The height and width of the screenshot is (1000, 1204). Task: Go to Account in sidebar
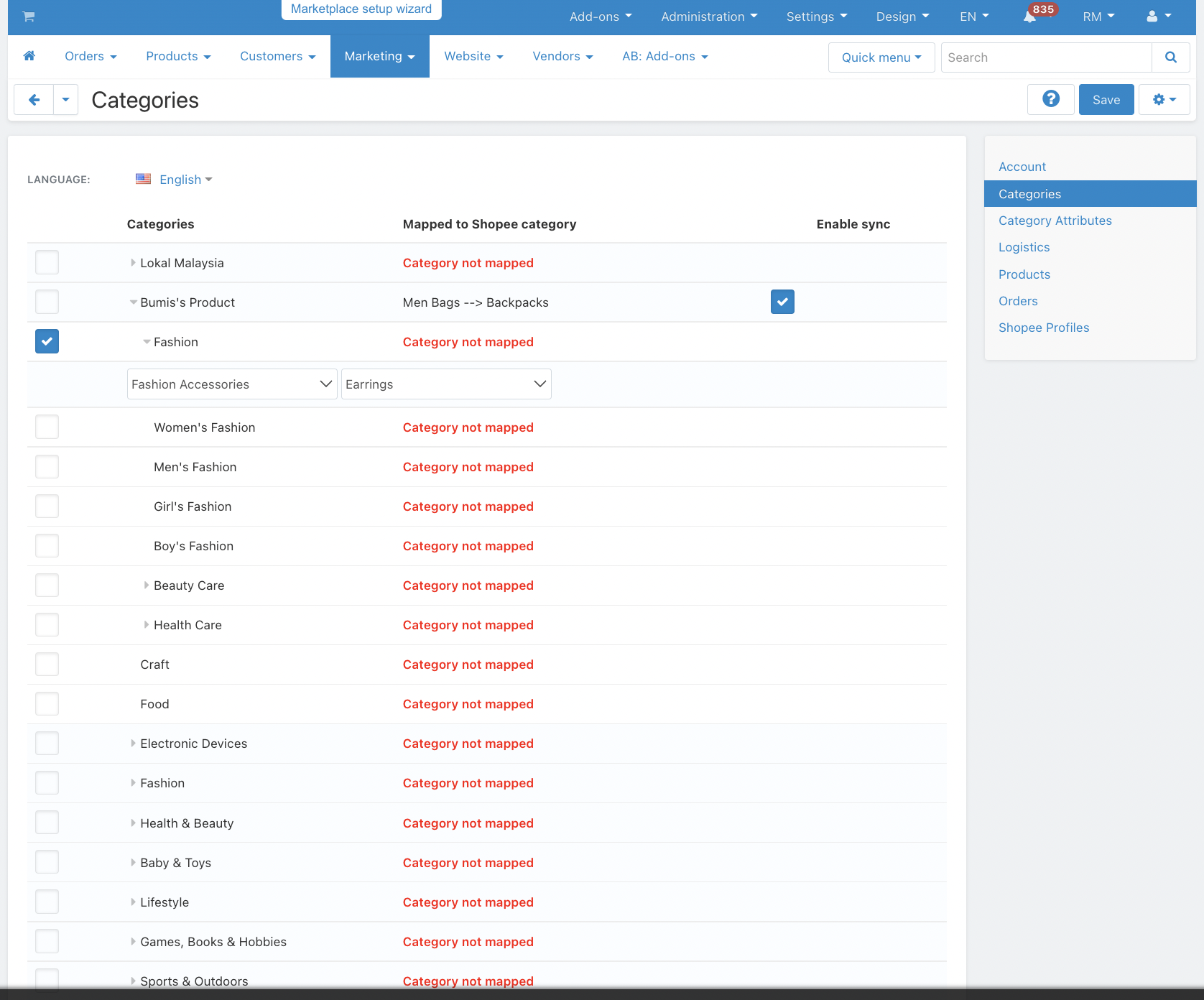(1022, 167)
